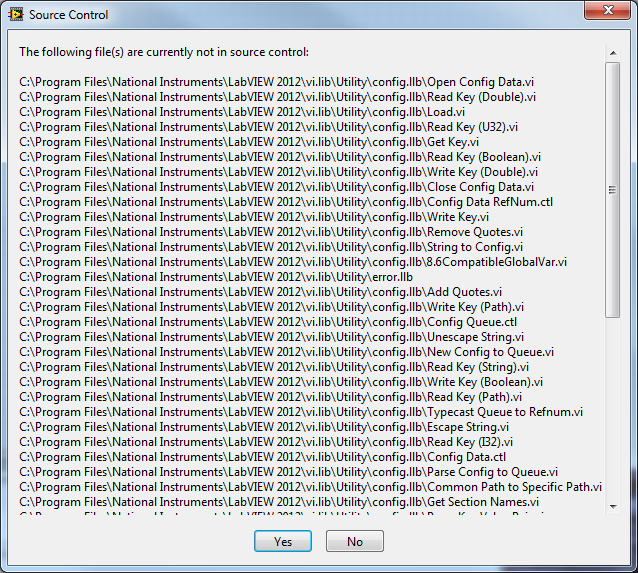This screenshot has height=573, width=638.
Task: Select the Unescape String.vi line
Action: (x=271, y=337)
